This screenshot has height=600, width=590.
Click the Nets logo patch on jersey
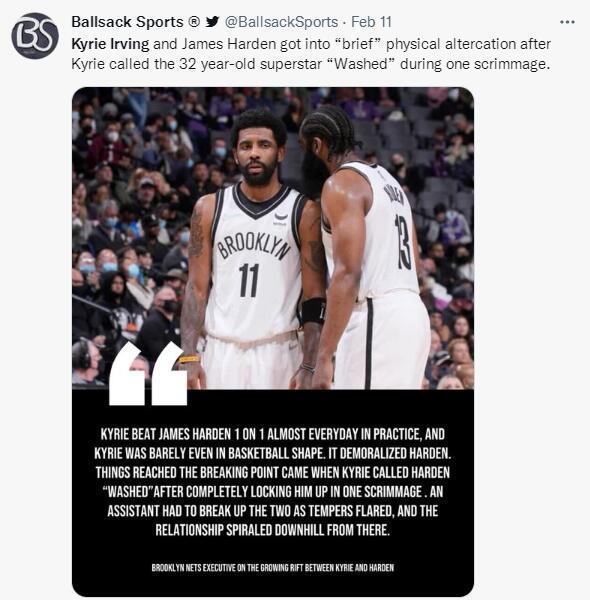281,218
